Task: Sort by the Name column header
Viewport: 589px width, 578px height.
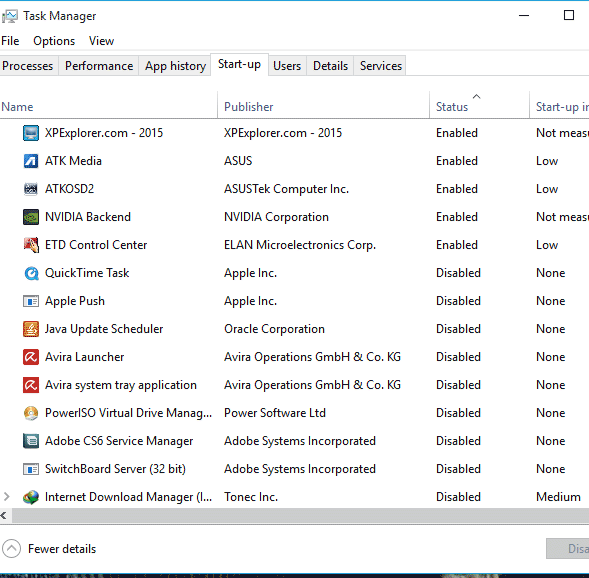Action: click(x=109, y=105)
